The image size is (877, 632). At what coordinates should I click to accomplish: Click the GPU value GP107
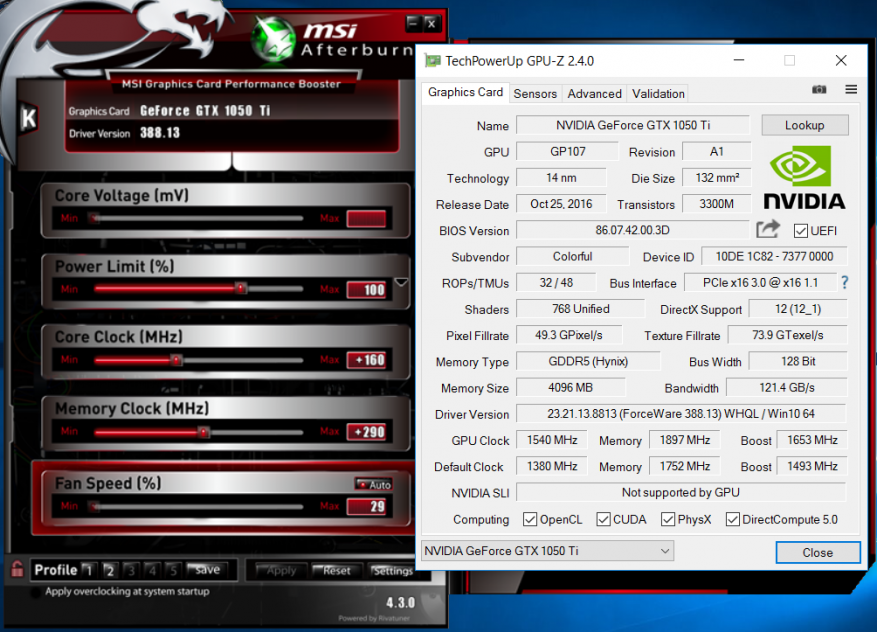coord(567,152)
